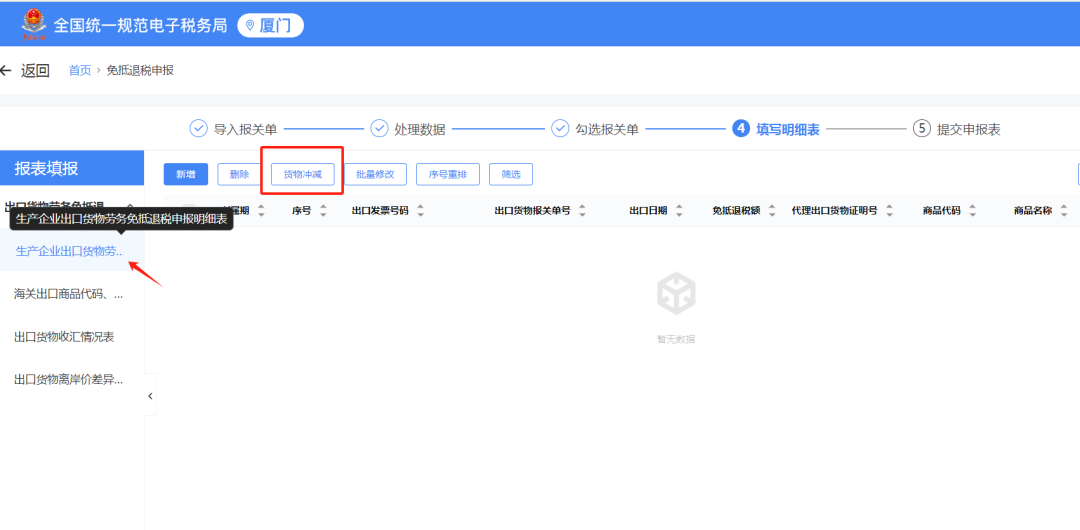Screen dimensions: 1080x530
Task: Sort by 序号 column arrows
Action: click(x=323, y=211)
